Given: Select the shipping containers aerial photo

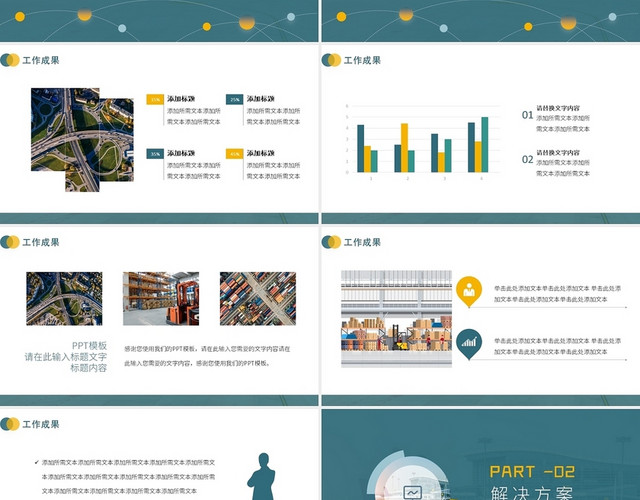Looking at the screenshot, I should tap(258, 298).
